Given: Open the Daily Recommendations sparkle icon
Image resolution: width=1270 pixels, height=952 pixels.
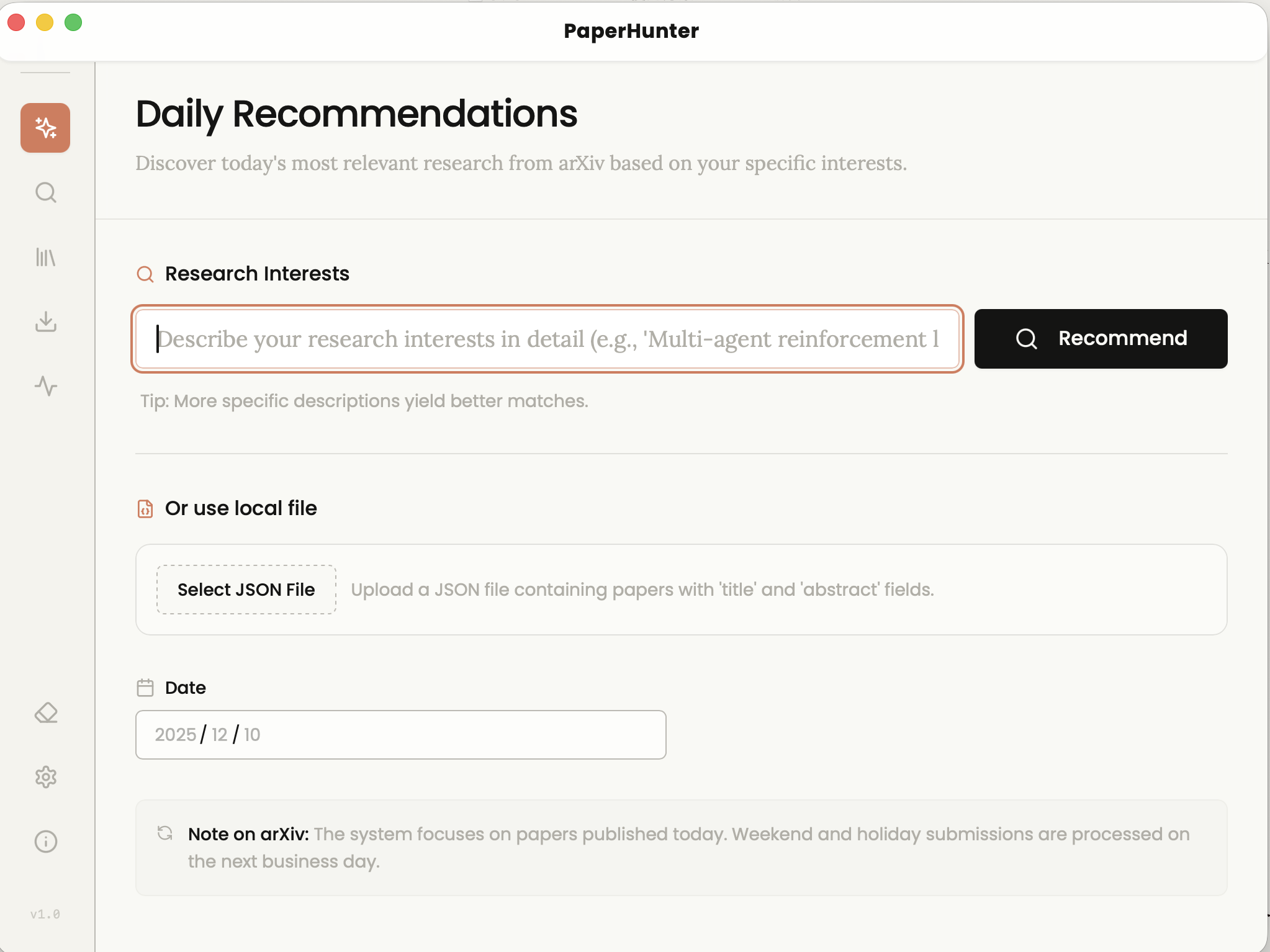Looking at the screenshot, I should pos(45,128).
